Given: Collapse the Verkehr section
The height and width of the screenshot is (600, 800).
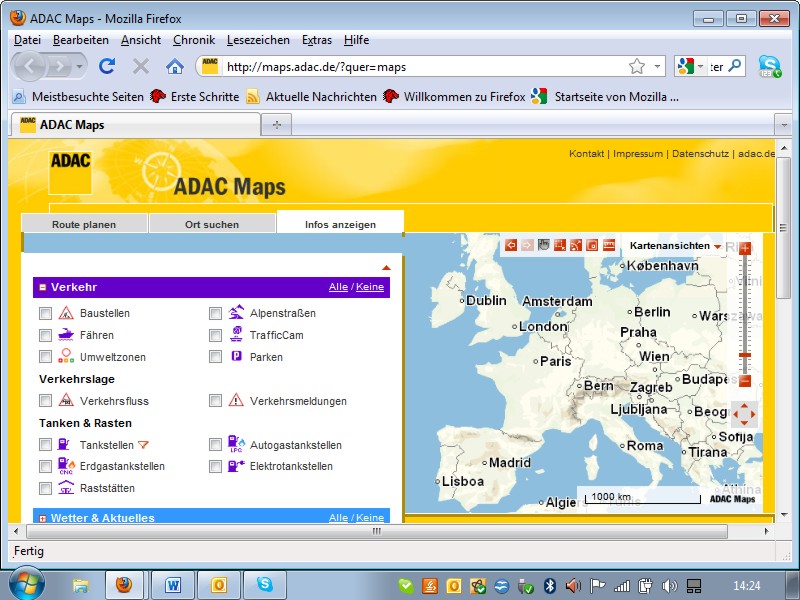Looking at the screenshot, I should [43, 287].
